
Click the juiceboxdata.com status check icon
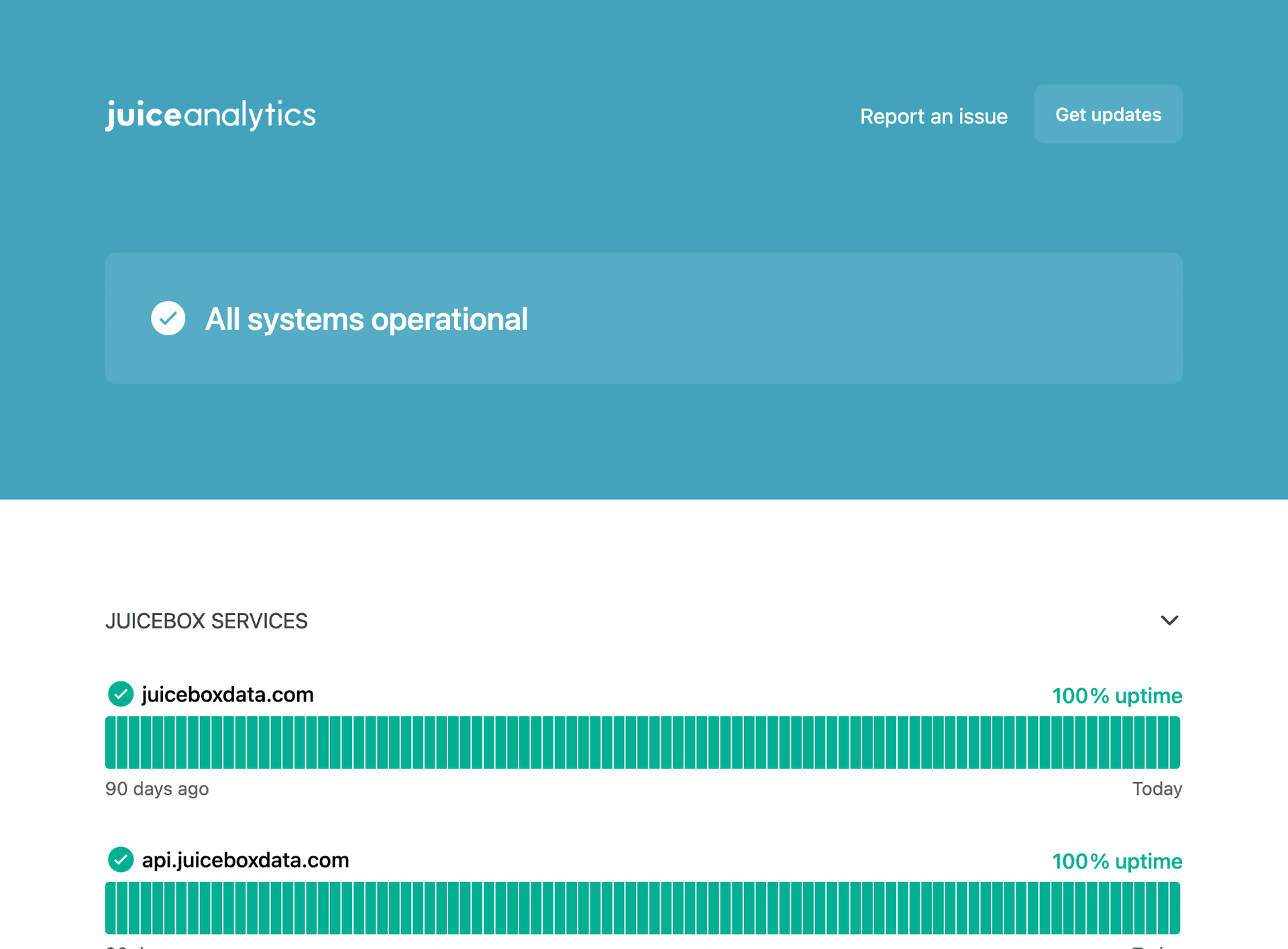[x=121, y=694]
